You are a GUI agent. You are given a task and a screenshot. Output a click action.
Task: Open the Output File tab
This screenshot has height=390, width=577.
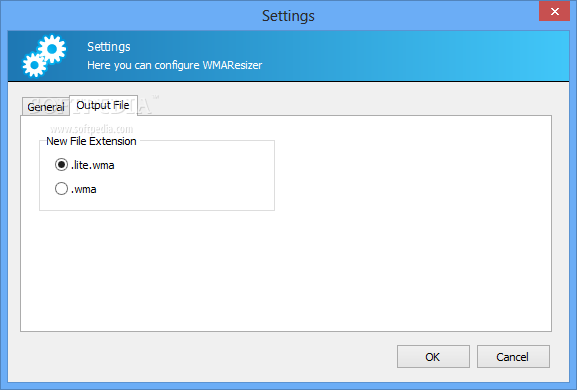[x=103, y=105]
